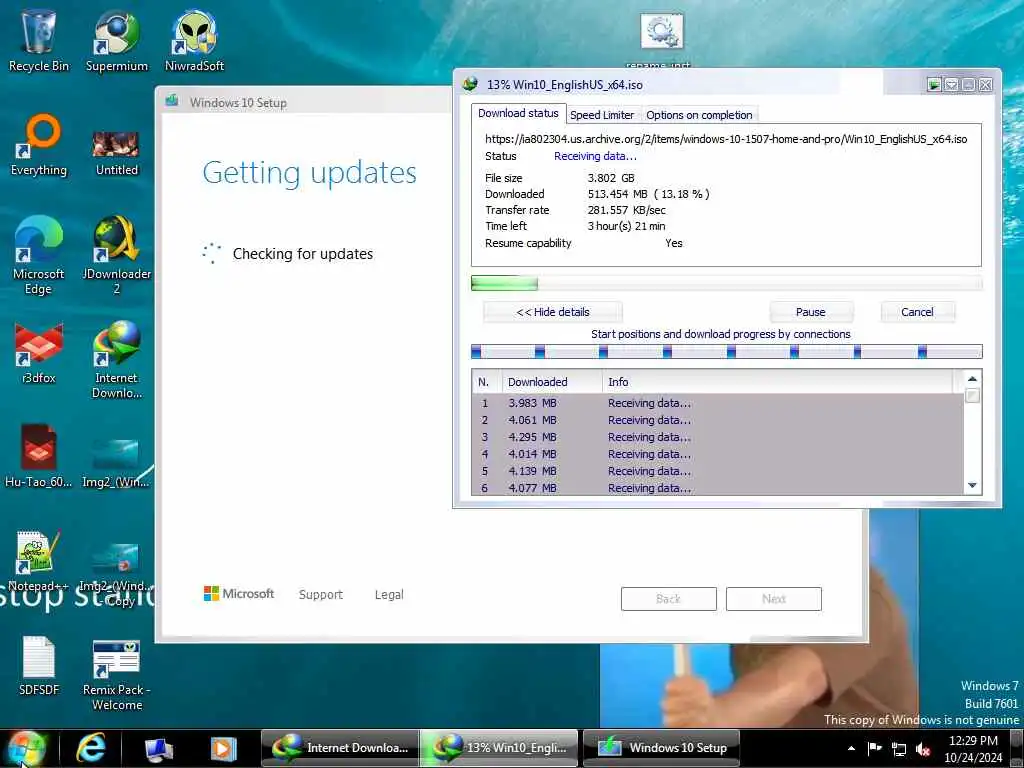Select the Untitled image desktop icon

(x=116, y=153)
